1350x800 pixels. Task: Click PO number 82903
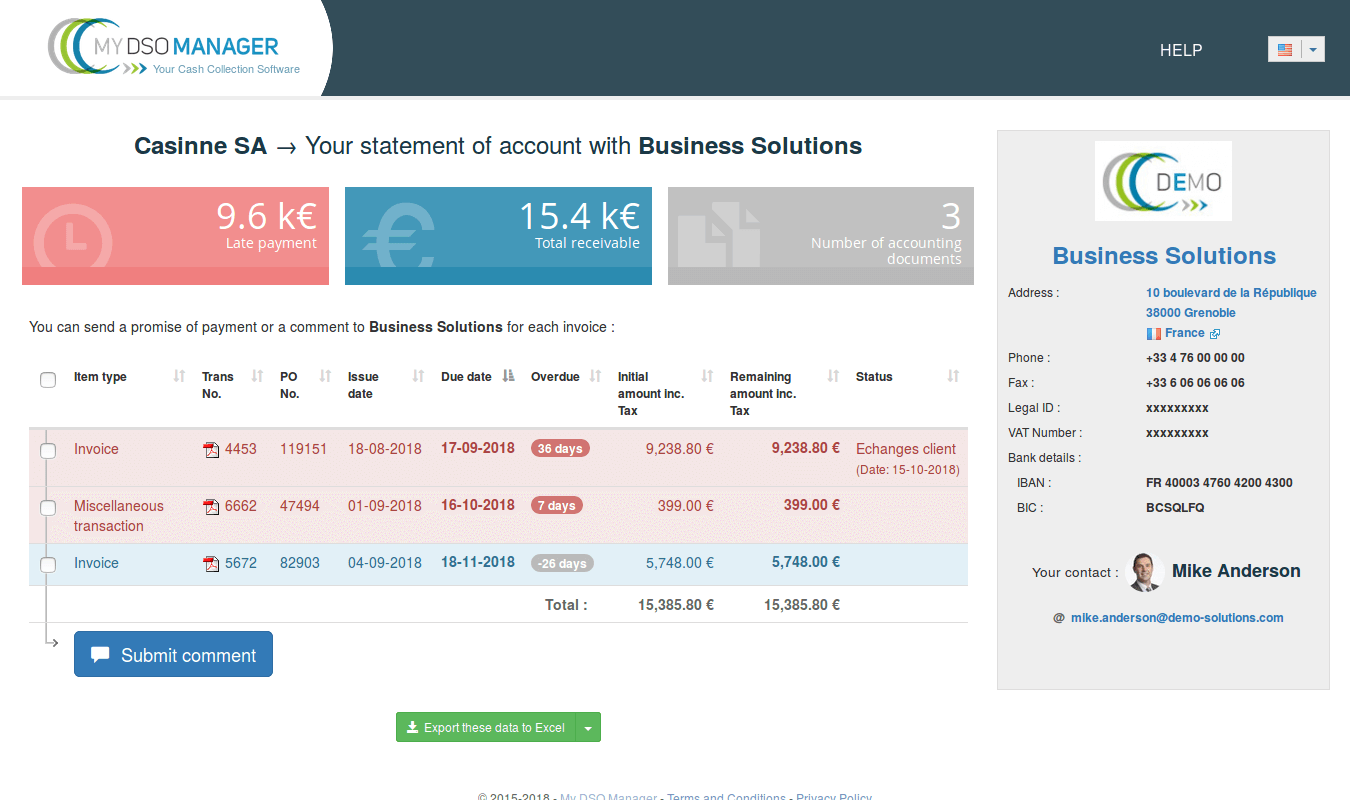point(300,563)
